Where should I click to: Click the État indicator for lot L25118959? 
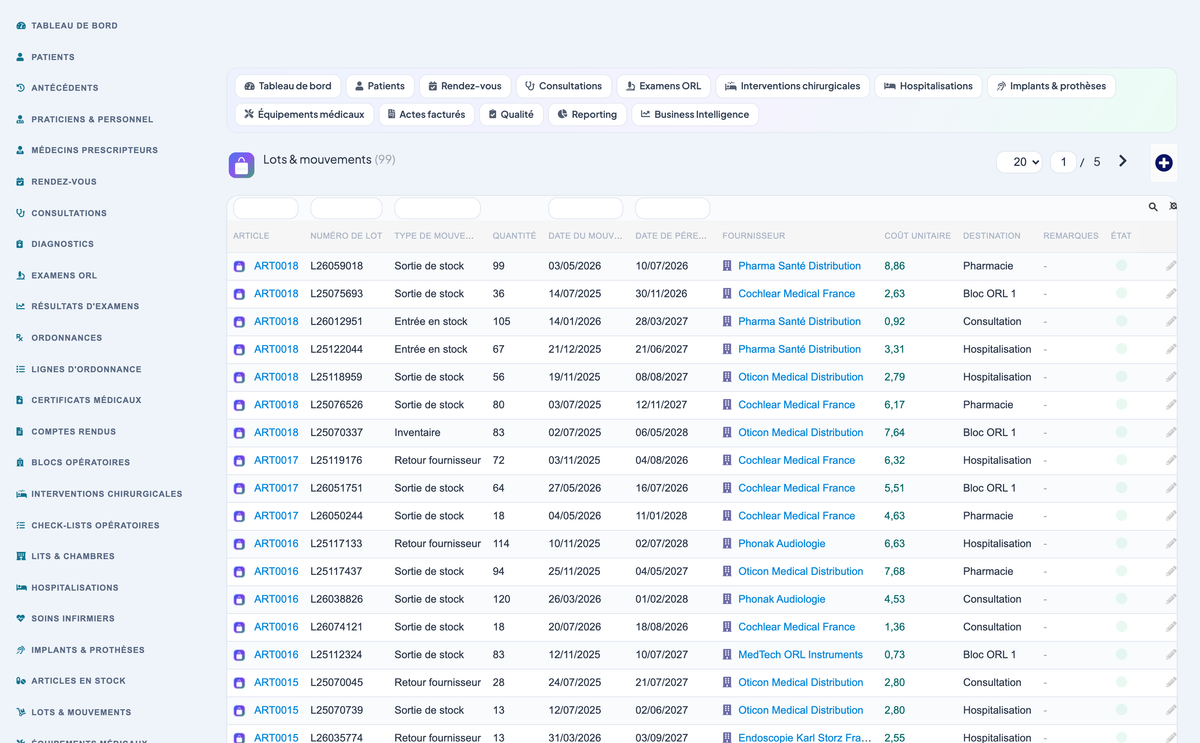tap(1121, 377)
